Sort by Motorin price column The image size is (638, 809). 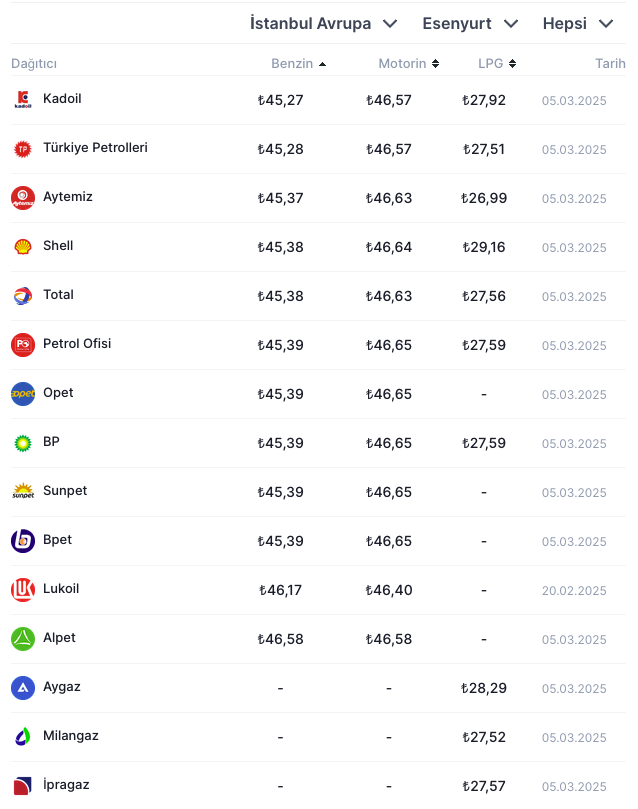(408, 64)
